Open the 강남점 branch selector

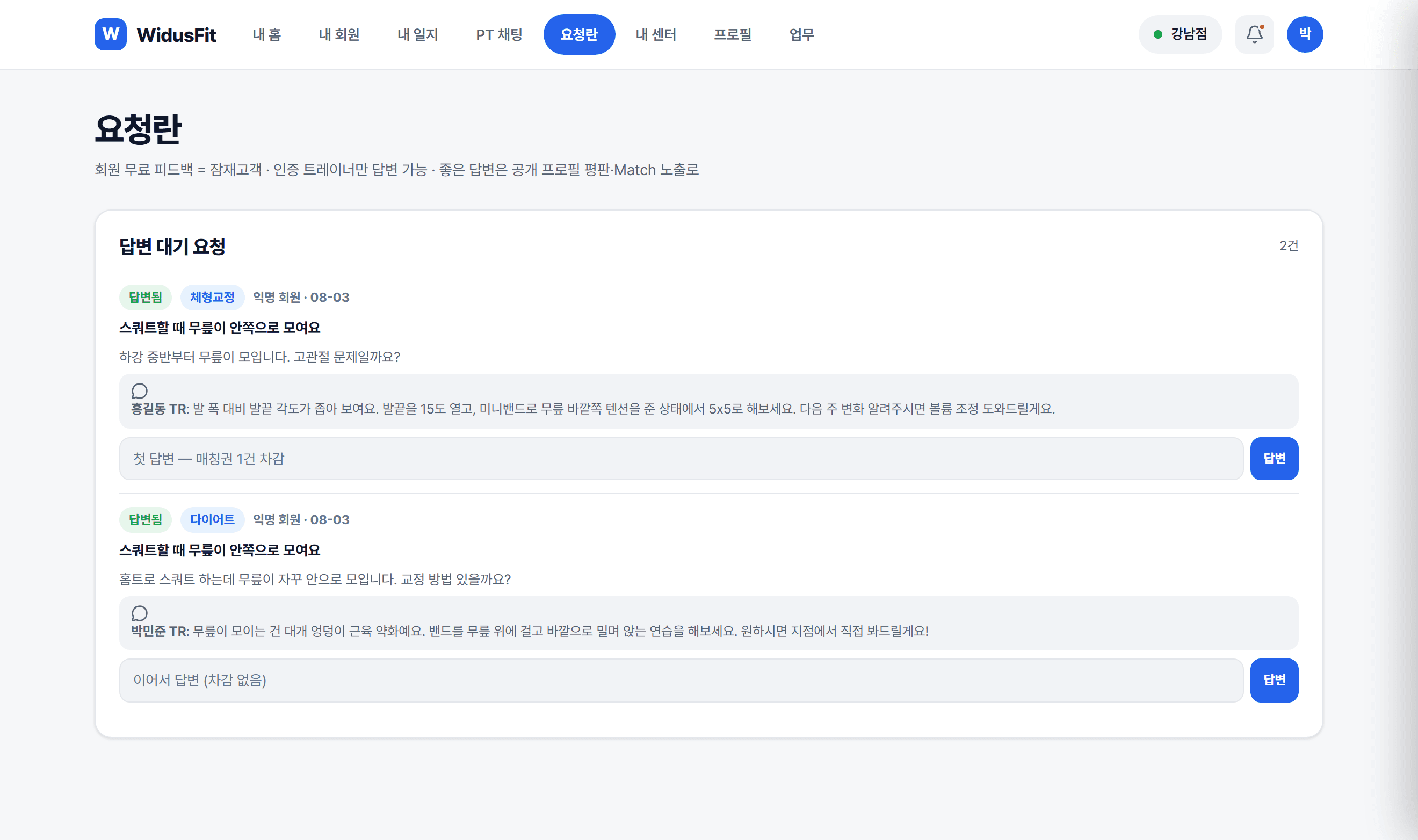tap(1180, 34)
